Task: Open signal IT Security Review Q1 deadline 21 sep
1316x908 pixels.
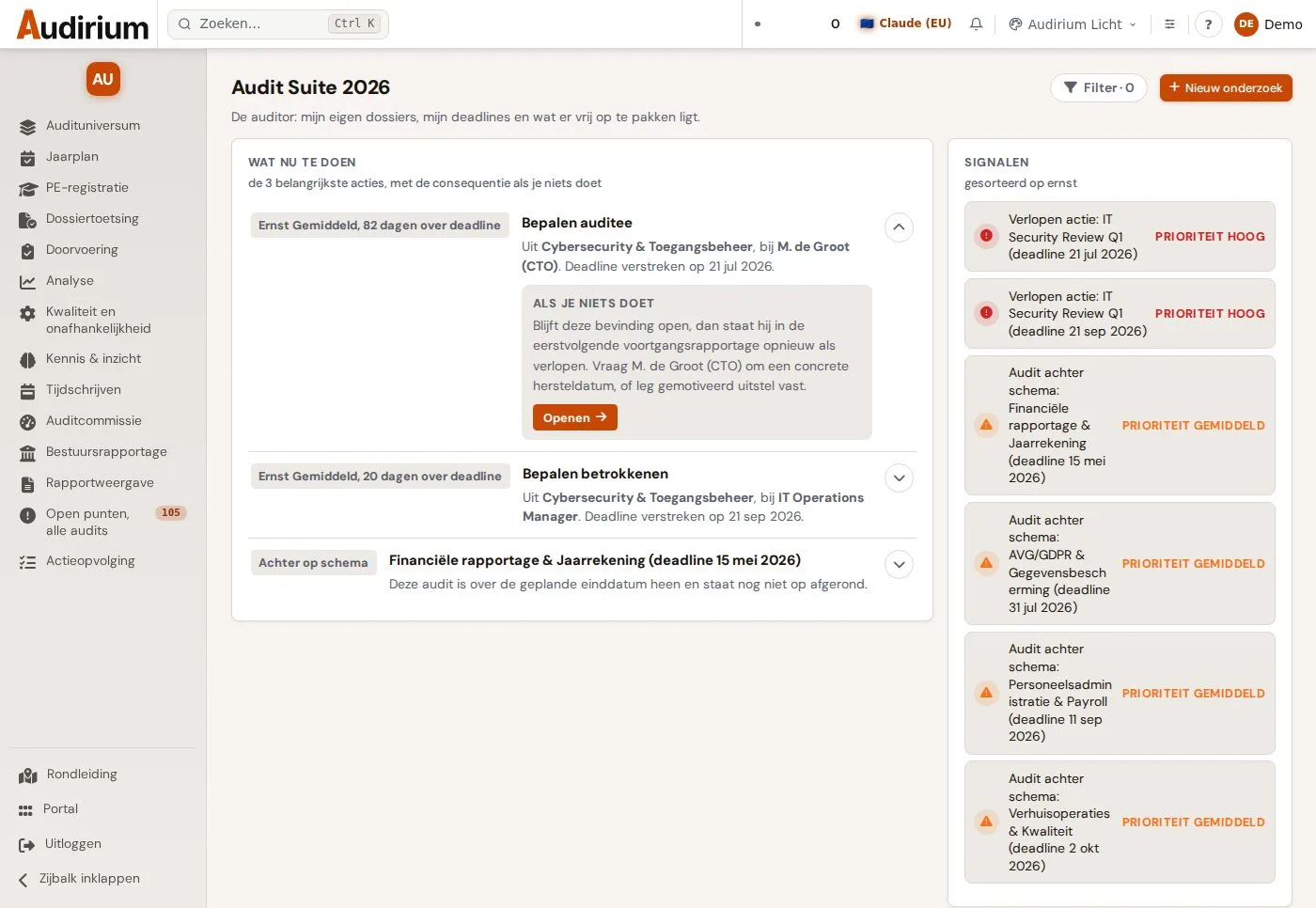Action: [1120, 314]
